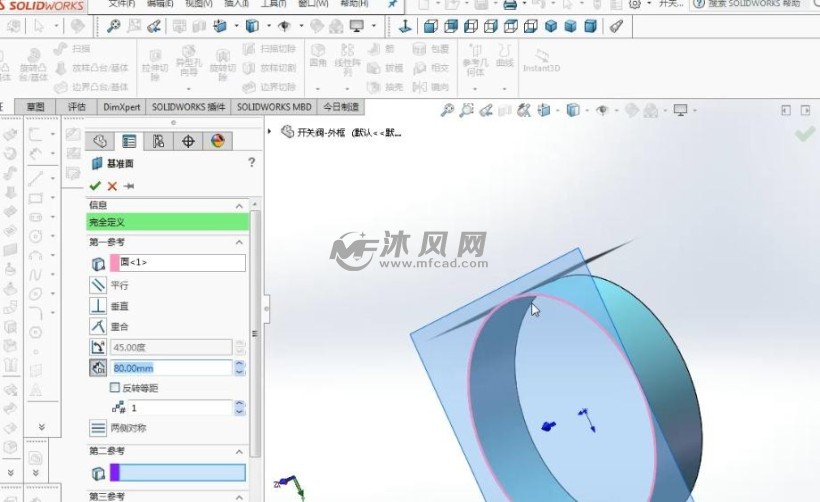Click the 圆<1> first reference field

pyautogui.click(x=178, y=263)
